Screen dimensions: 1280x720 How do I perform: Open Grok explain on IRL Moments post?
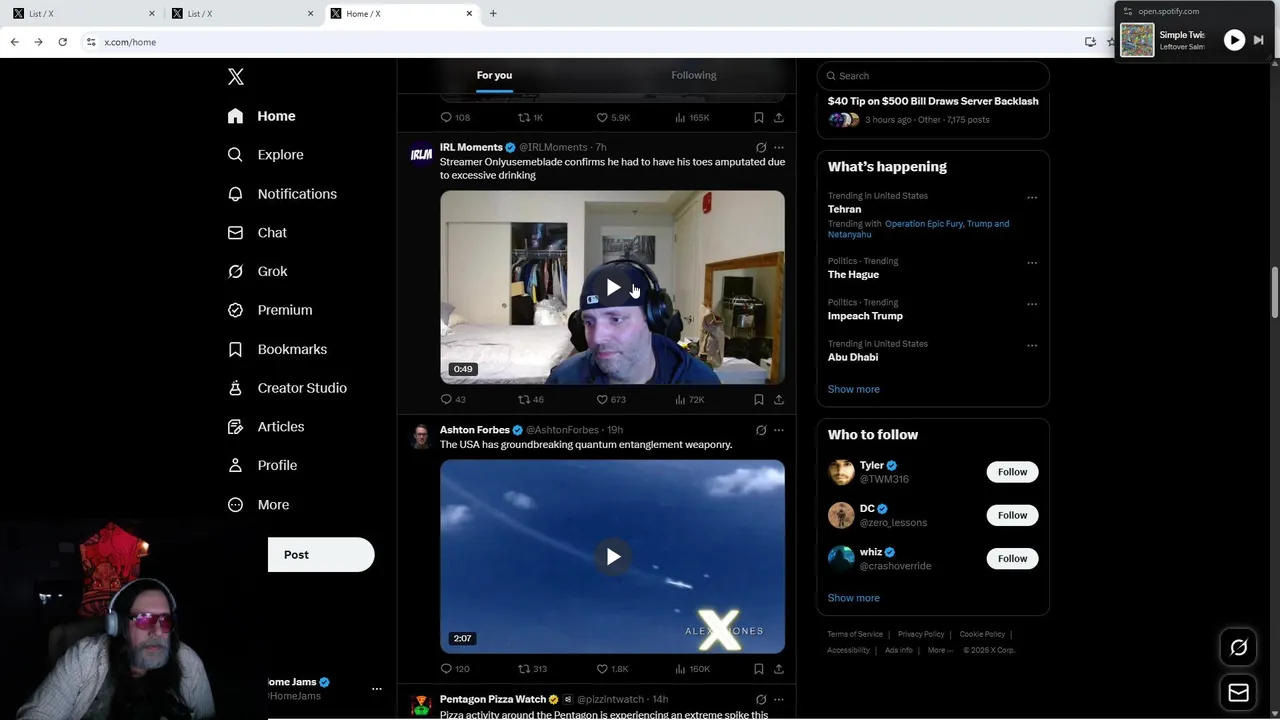[761, 148]
